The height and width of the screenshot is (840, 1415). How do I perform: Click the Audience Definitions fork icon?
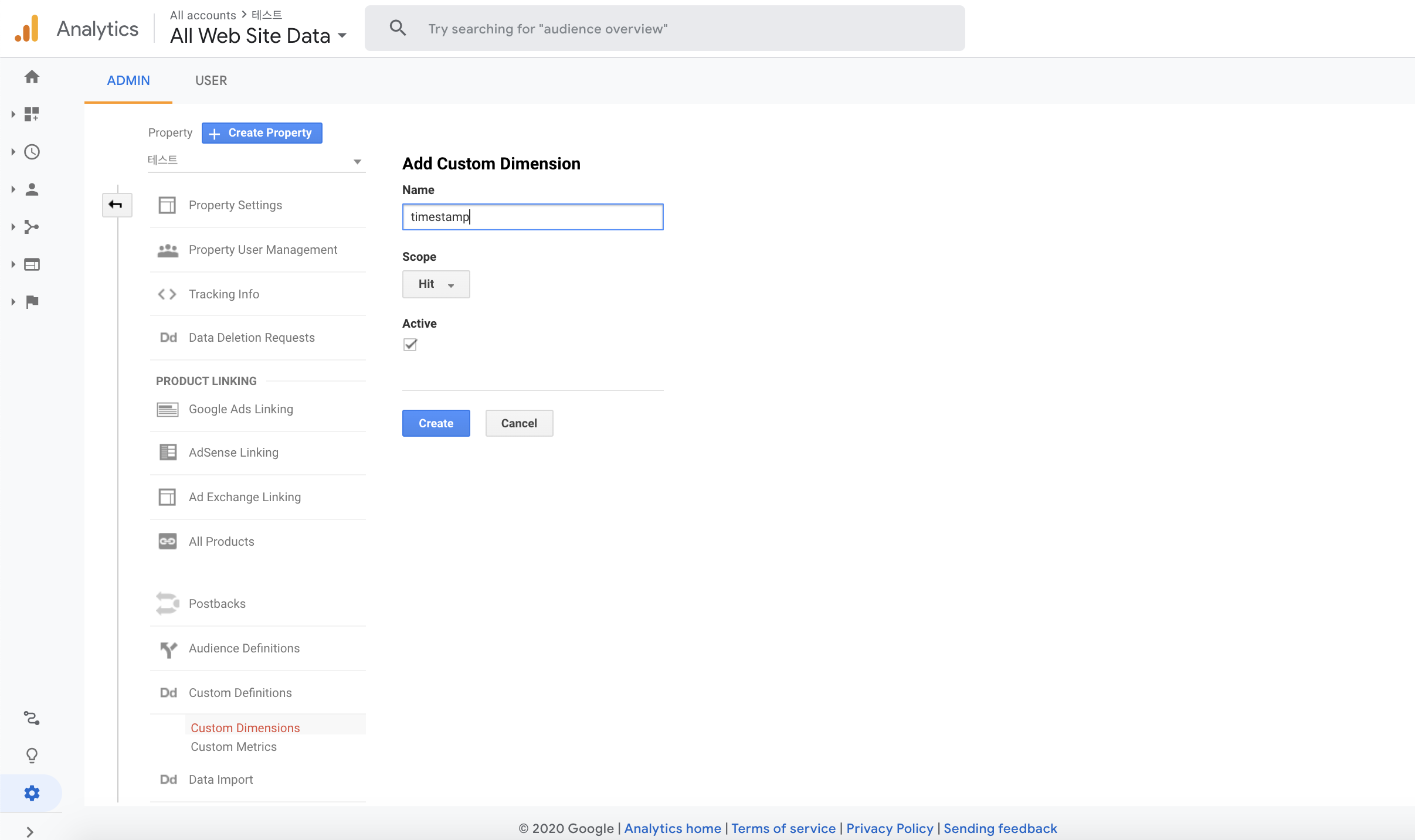click(x=168, y=649)
